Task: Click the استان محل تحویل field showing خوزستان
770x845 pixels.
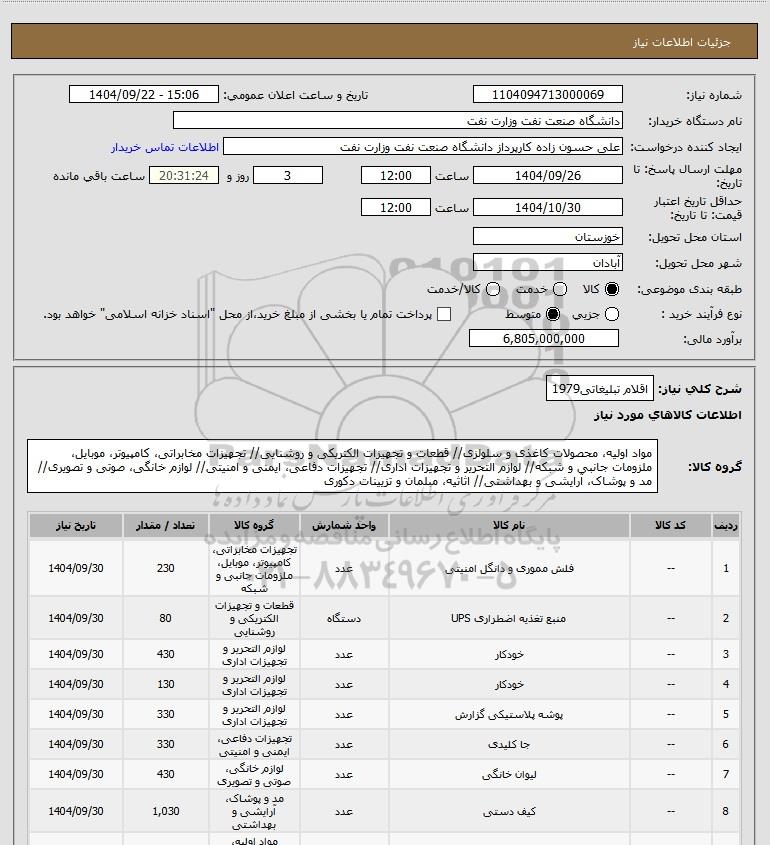Action: point(547,238)
